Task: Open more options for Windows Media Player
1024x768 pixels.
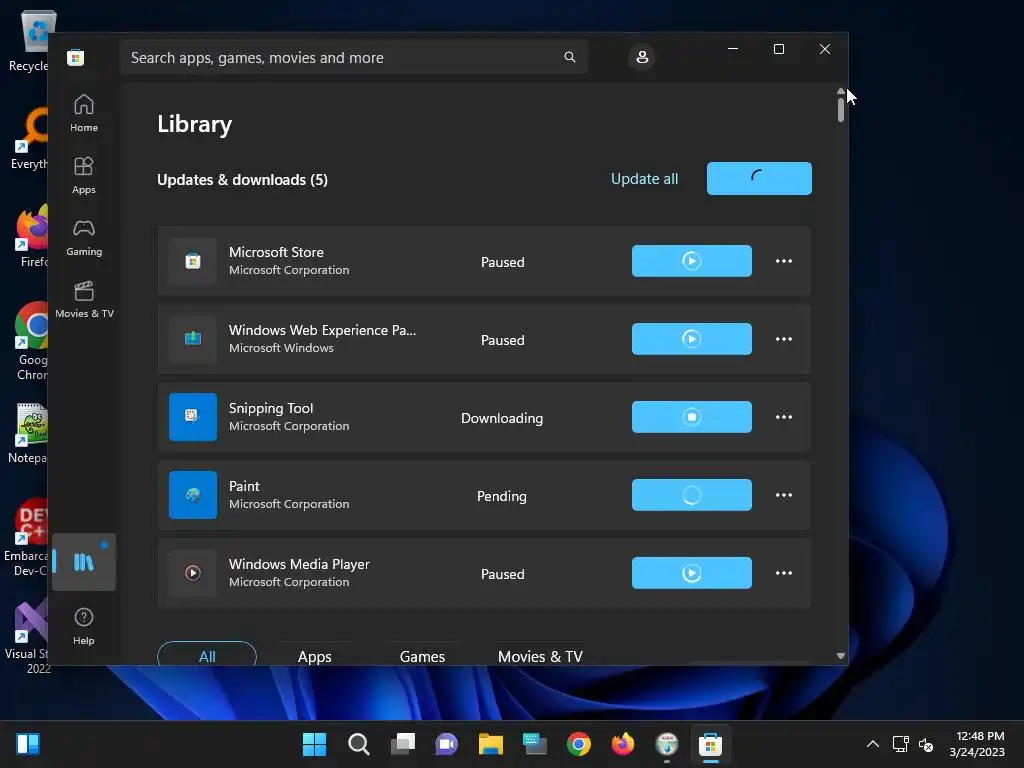Action: (784, 573)
